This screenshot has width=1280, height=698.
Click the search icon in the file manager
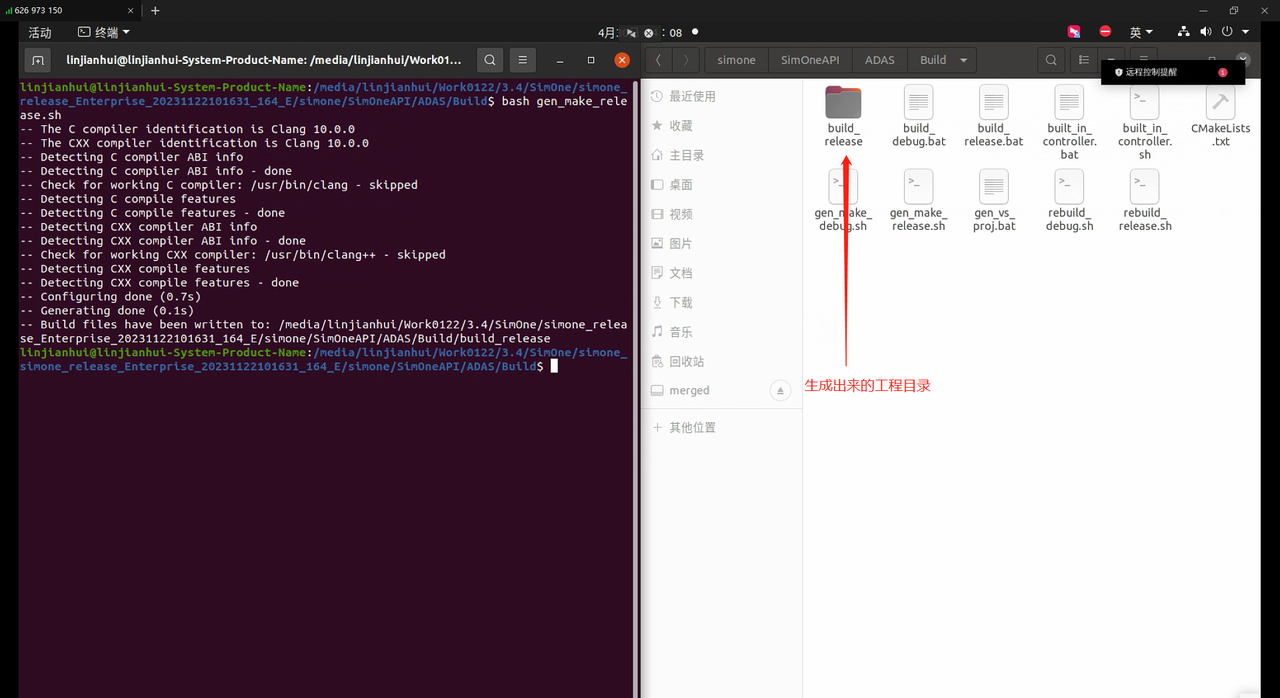coord(1051,60)
